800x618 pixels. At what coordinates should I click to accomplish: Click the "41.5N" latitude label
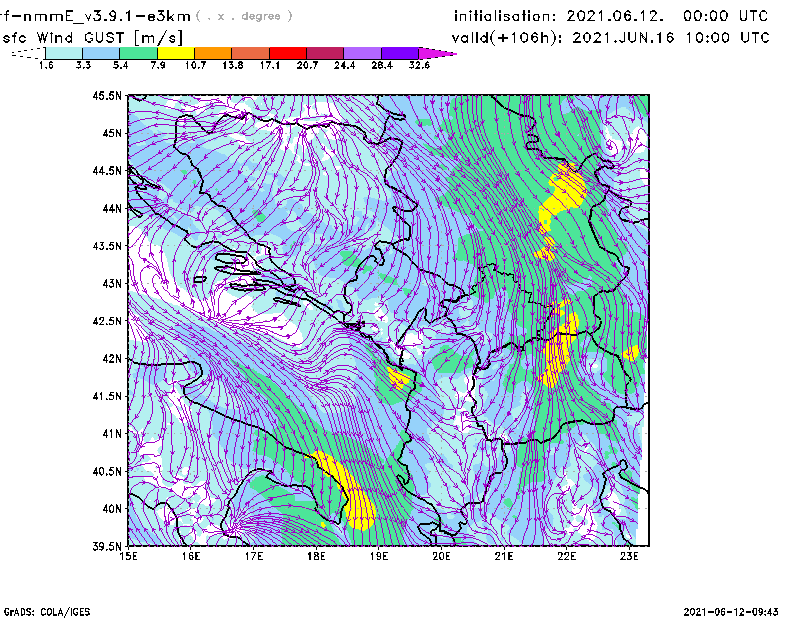(x=107, y=396)
